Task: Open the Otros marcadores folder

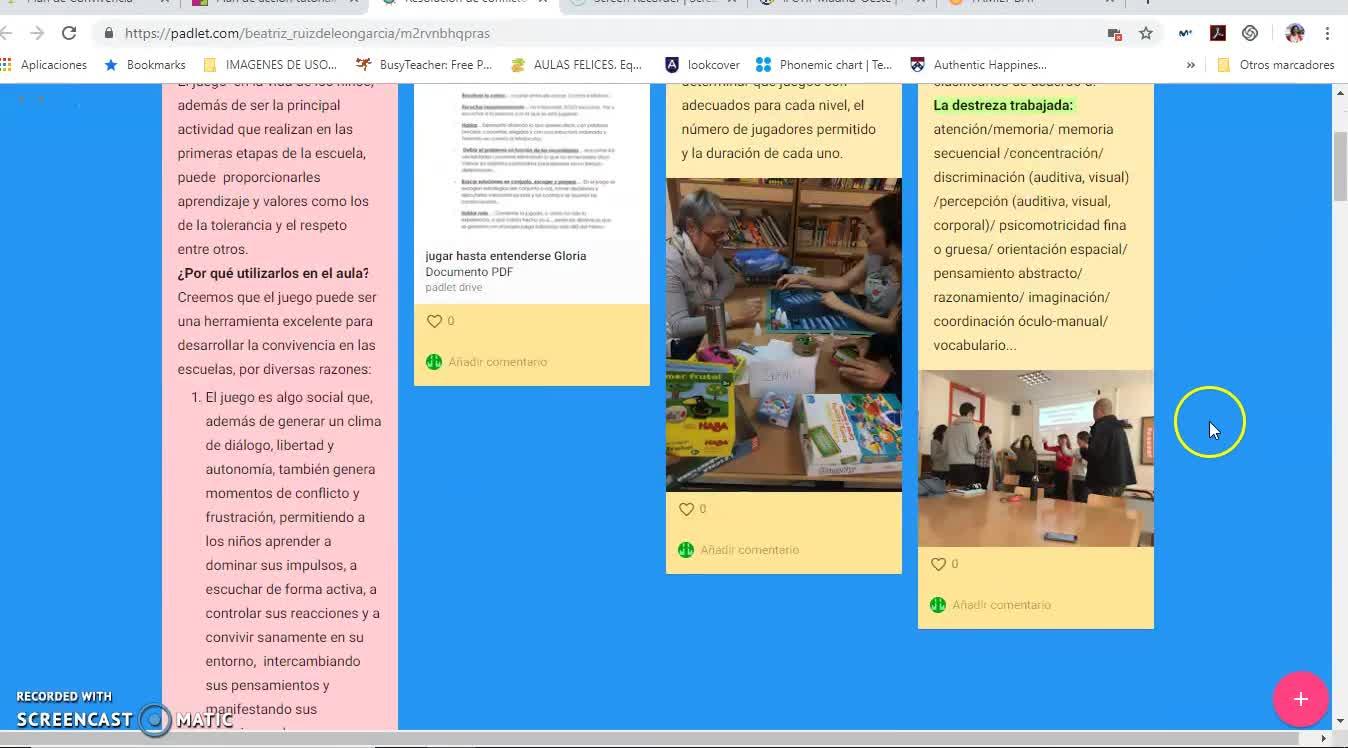Action: point(1275,65)
